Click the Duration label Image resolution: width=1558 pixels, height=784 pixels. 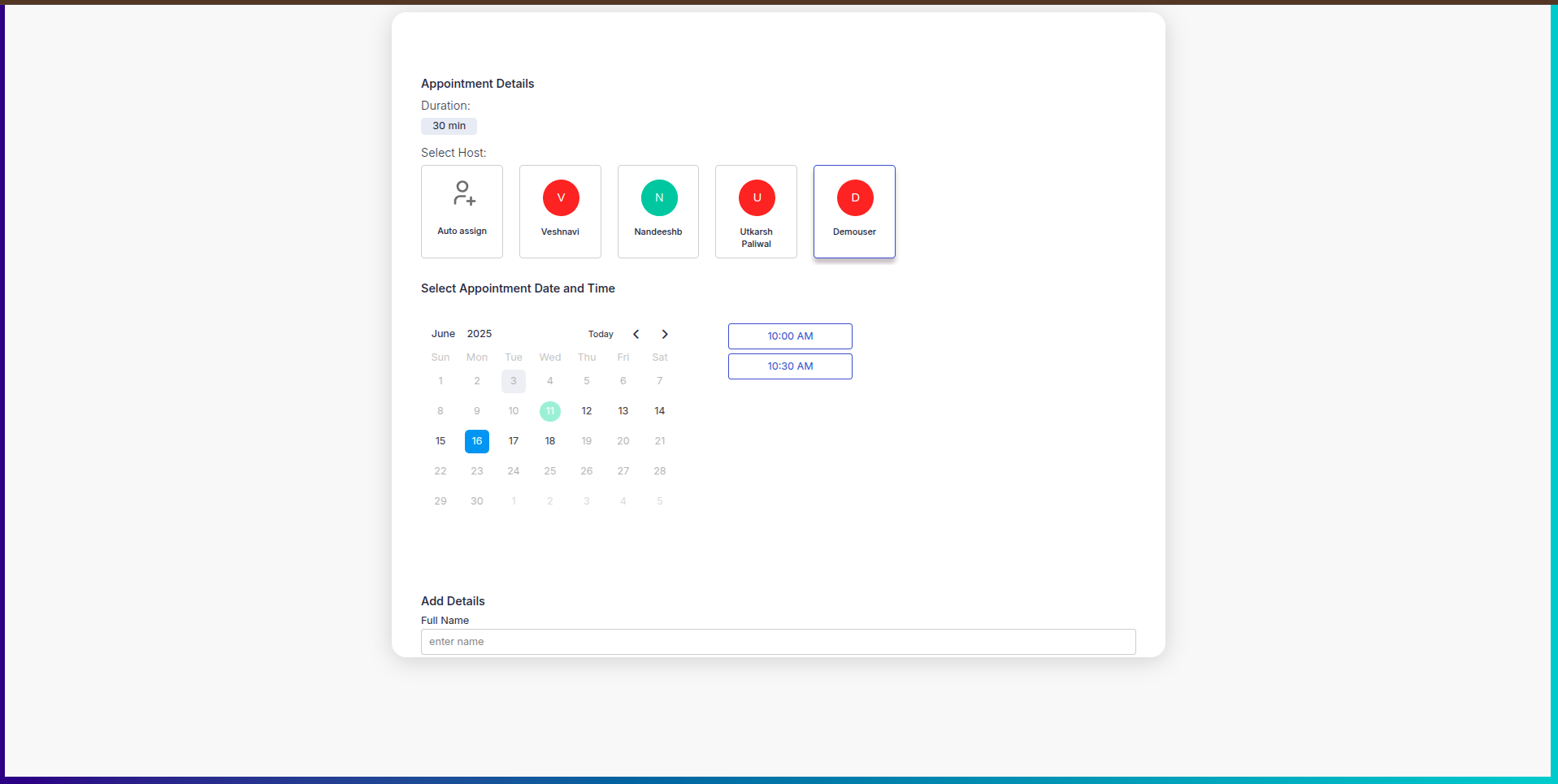coord(445,106)
